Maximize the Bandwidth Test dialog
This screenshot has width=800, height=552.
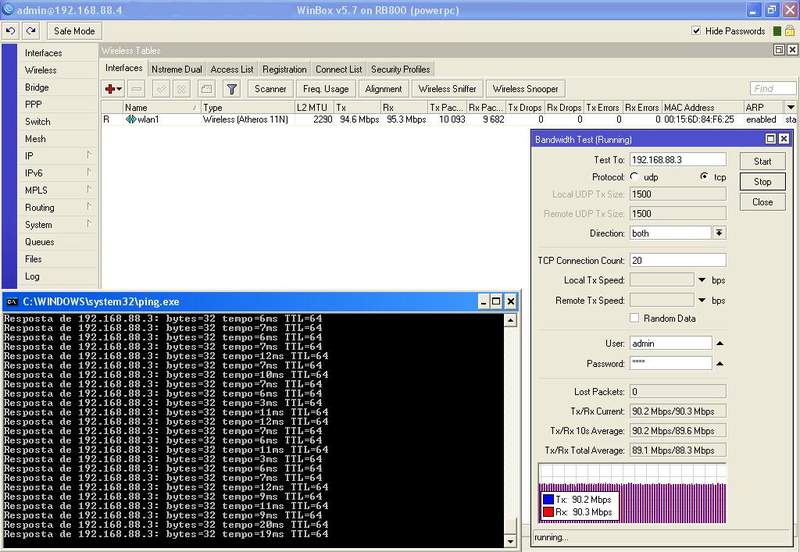click(770, 139)
